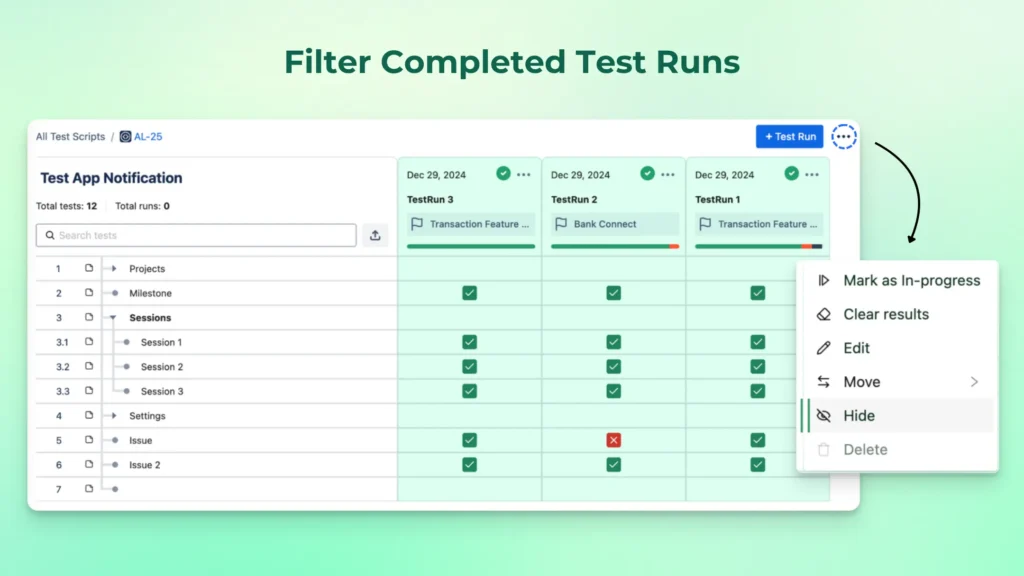Click TestRun 3 completed status checkmark
The height and width of the screenshot is (576, 1024).
point(503,173)
